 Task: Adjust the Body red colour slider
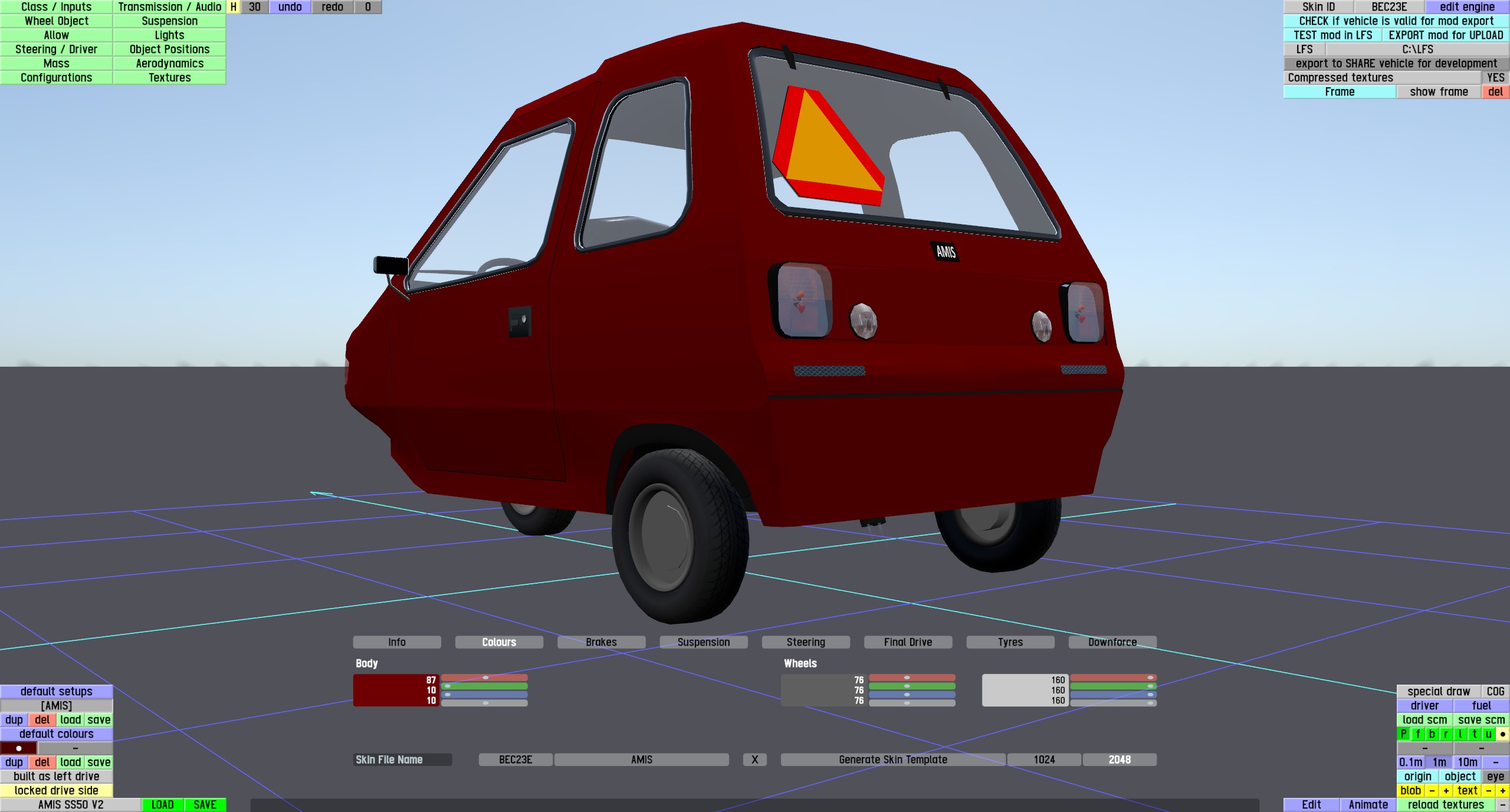(x=484, y=678)
